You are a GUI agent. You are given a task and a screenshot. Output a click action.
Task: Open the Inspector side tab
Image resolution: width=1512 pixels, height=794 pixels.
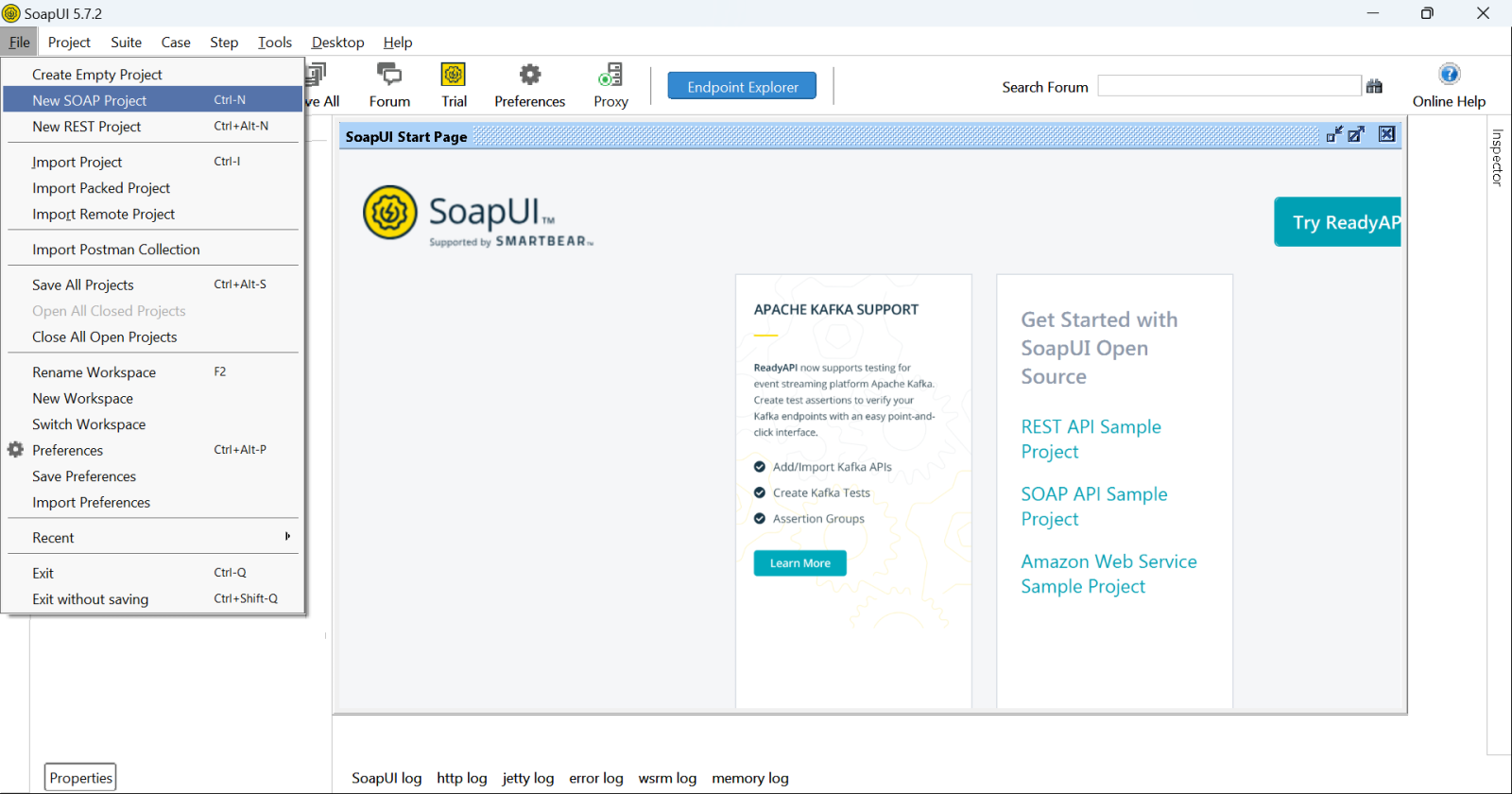1497,157
